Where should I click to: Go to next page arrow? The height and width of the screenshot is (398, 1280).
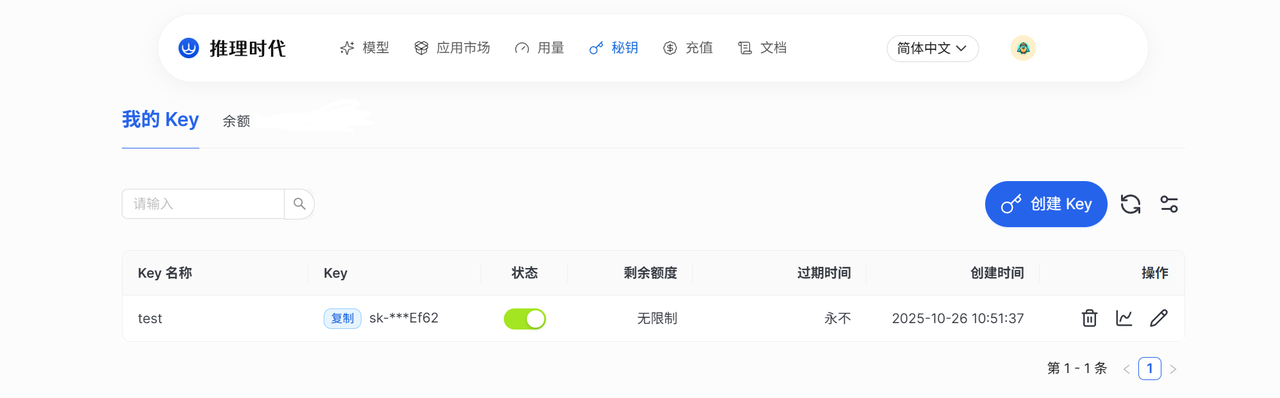coord(1173,369)
